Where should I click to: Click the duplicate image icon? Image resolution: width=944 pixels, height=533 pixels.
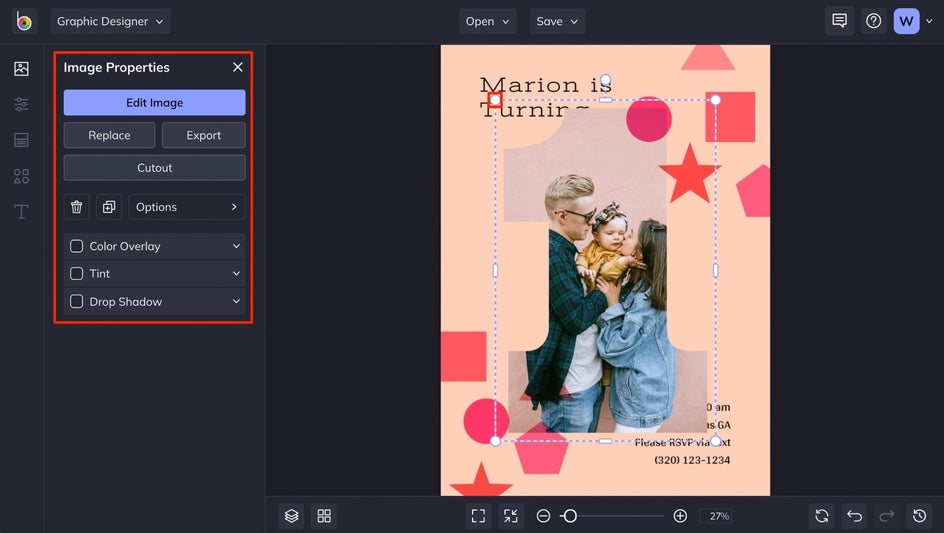click(109, 207)
